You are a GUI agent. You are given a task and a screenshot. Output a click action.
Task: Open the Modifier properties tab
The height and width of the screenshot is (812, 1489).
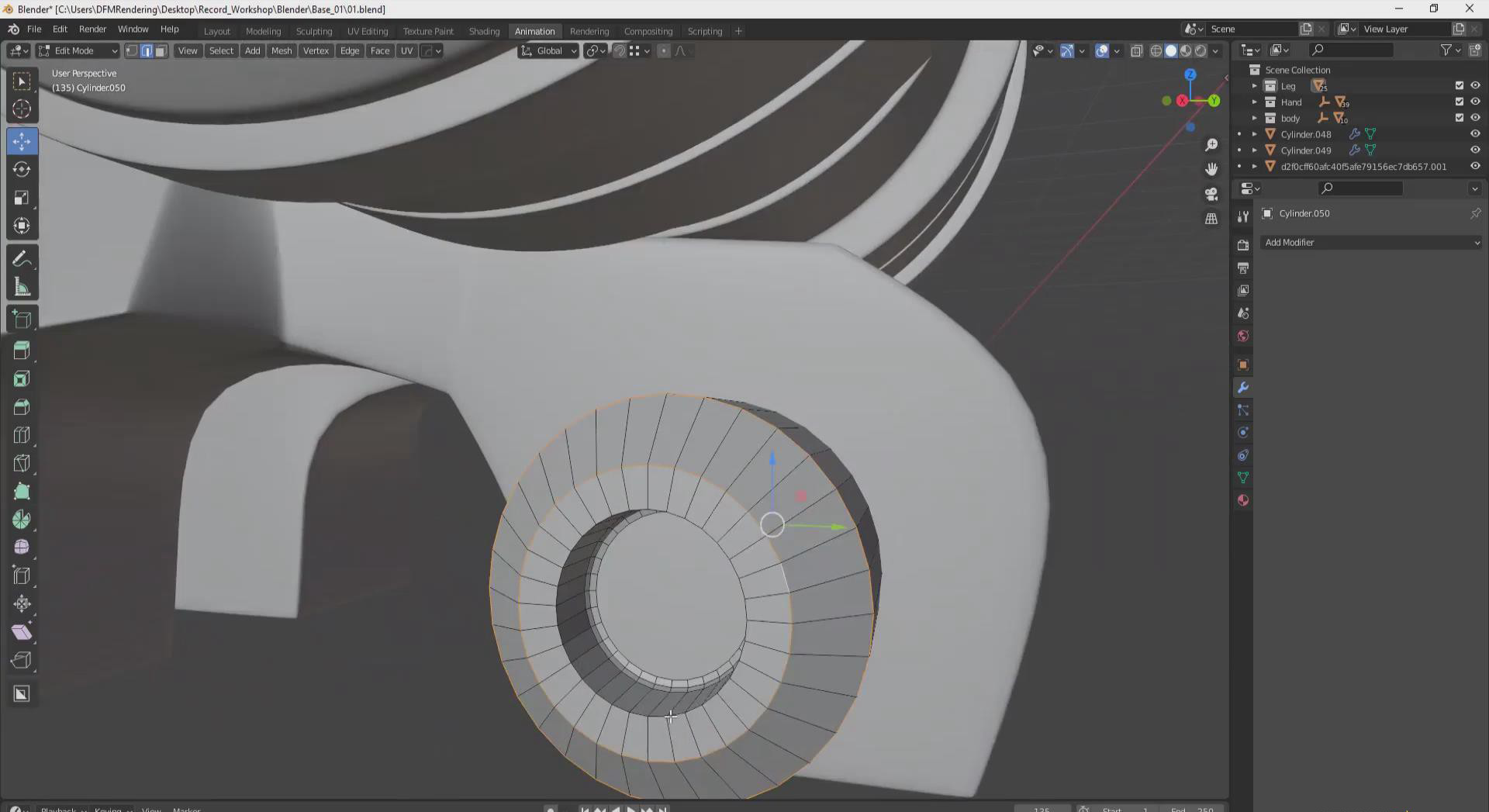click(x=1243, y=388)
